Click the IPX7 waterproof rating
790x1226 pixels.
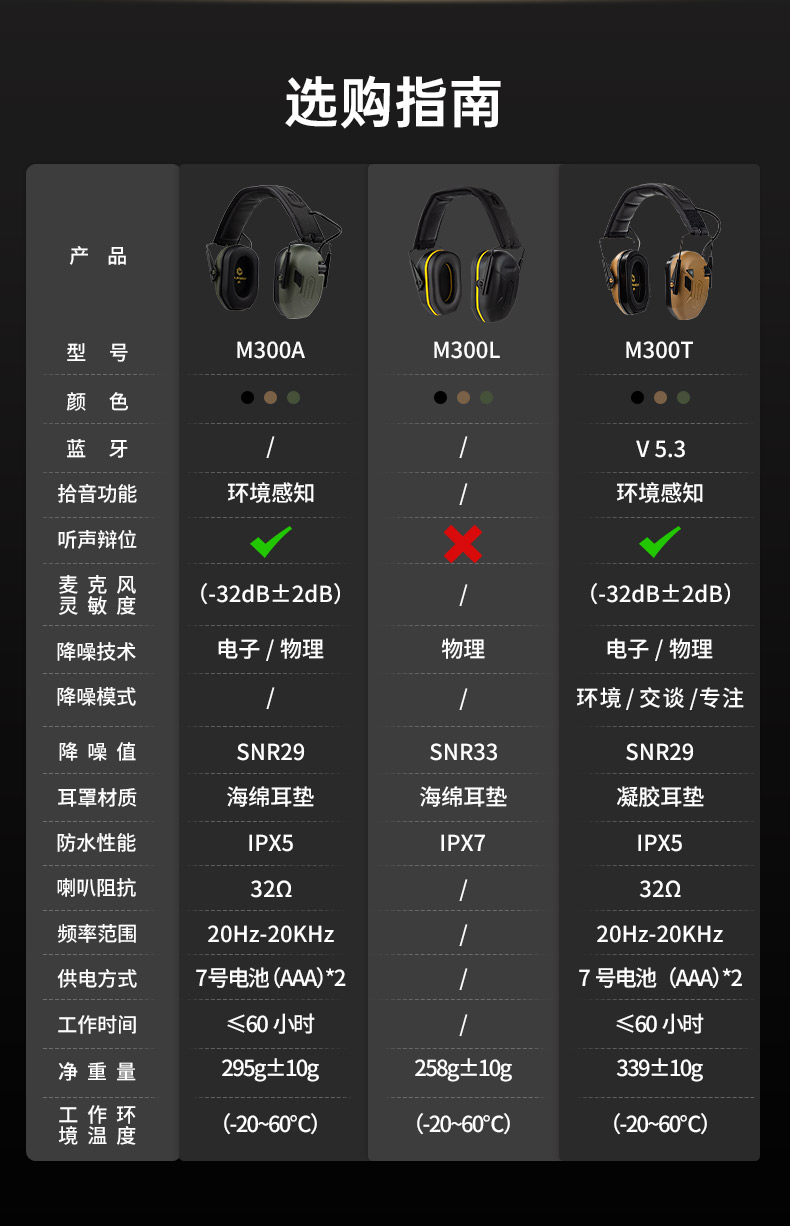pos(463,843)
